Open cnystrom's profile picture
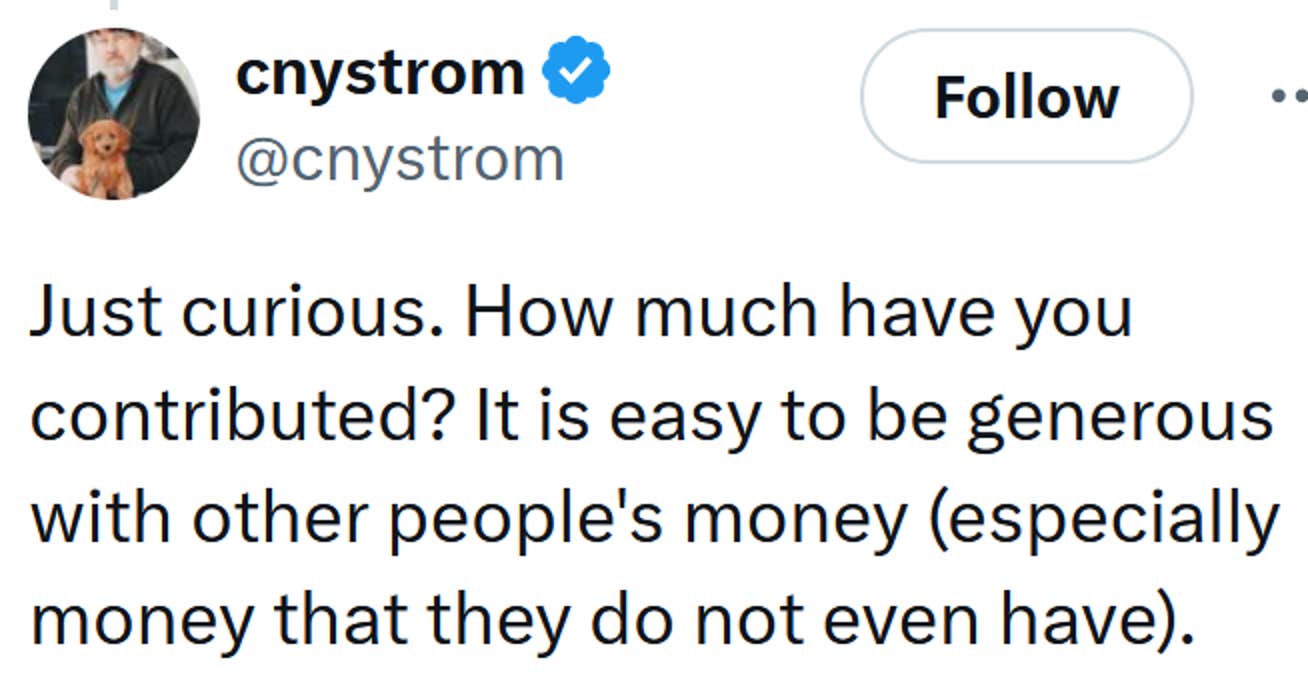 (113, 113)
